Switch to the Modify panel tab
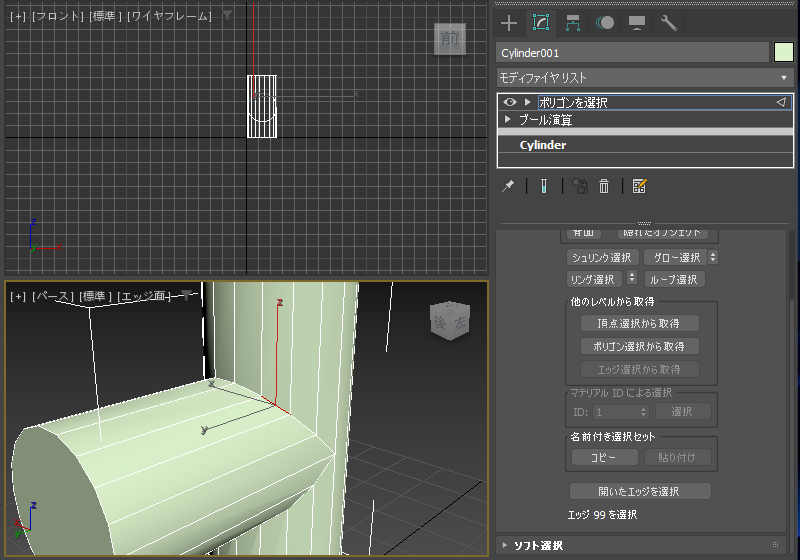This screenshot has height=560, width=800. [x=541, y=23]
